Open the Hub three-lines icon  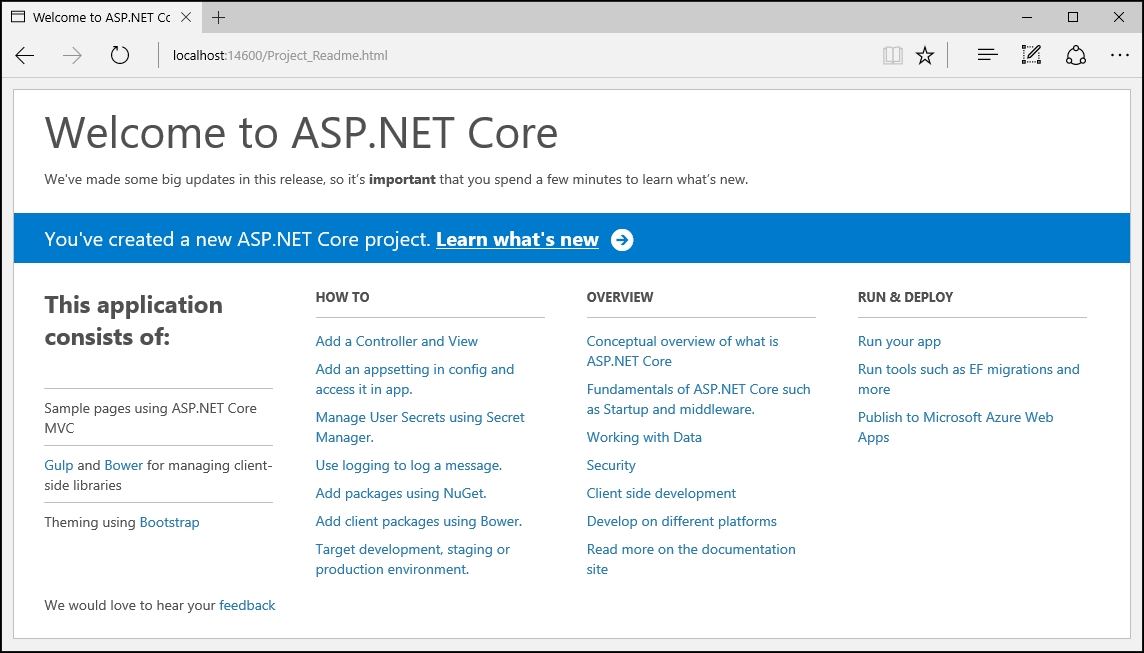pos(987,55)
